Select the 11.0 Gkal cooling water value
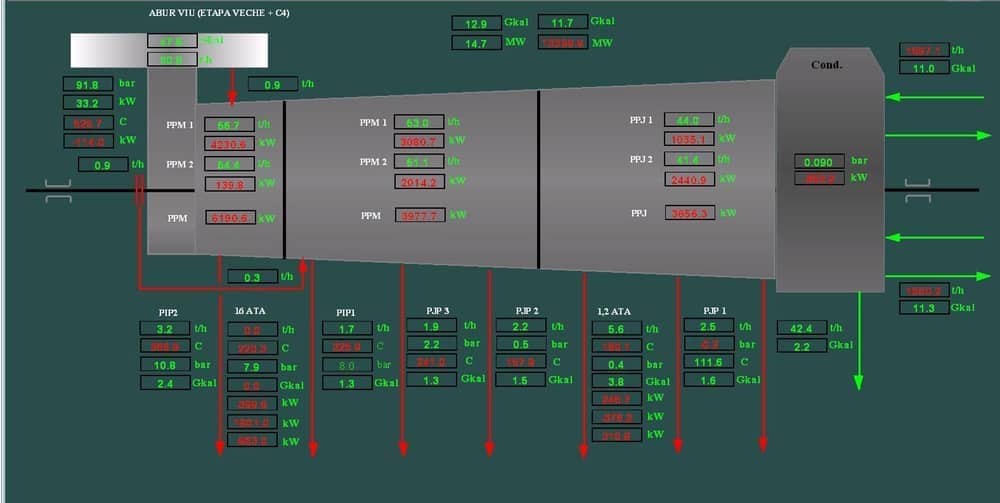 [925, 68]
